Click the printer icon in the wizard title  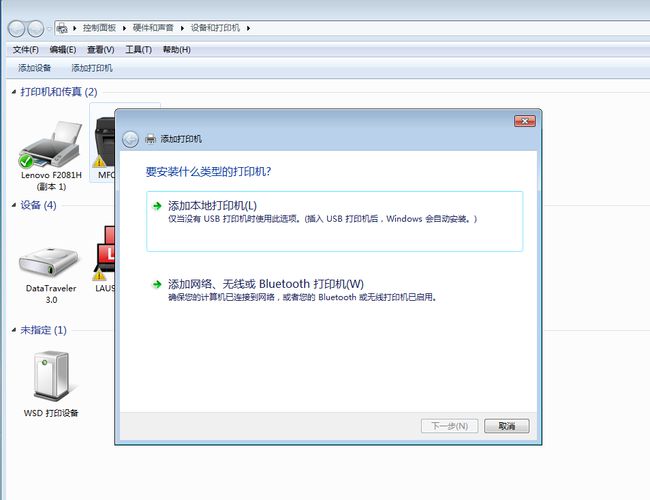[x=150, y=139]
